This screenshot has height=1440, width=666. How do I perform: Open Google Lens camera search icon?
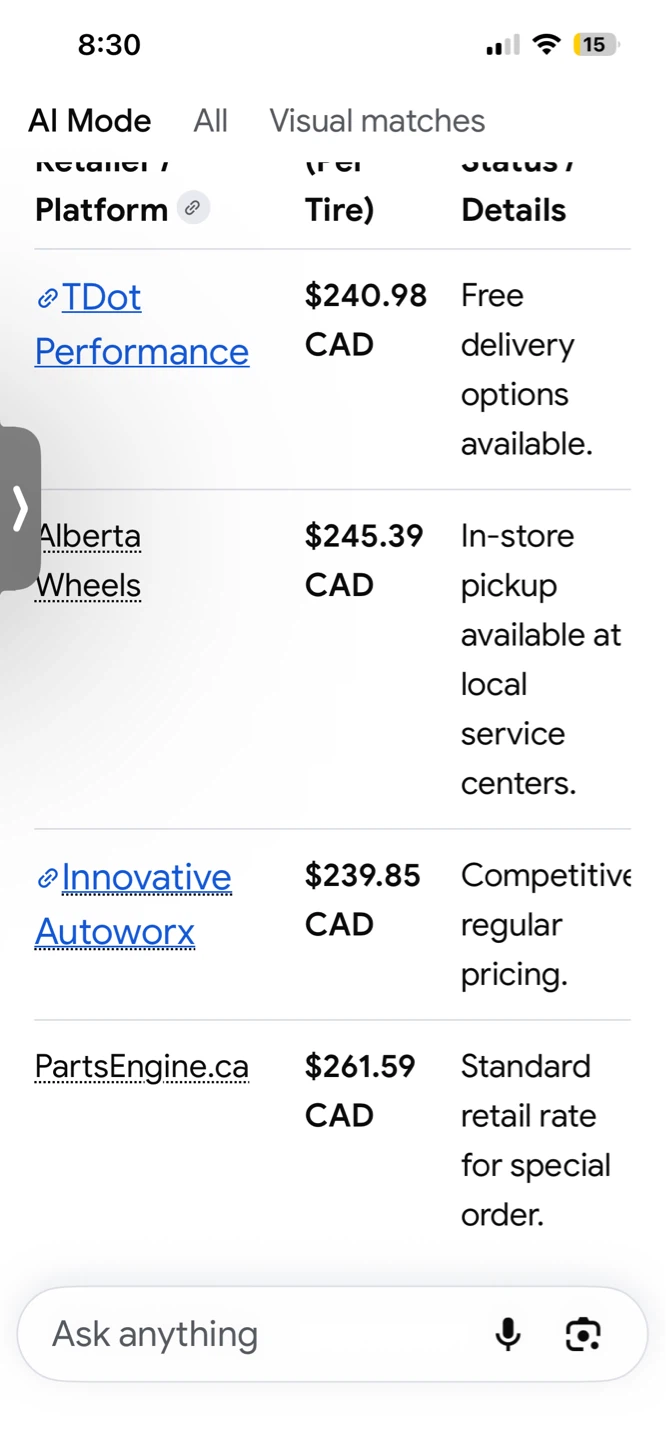[583, 1334]
